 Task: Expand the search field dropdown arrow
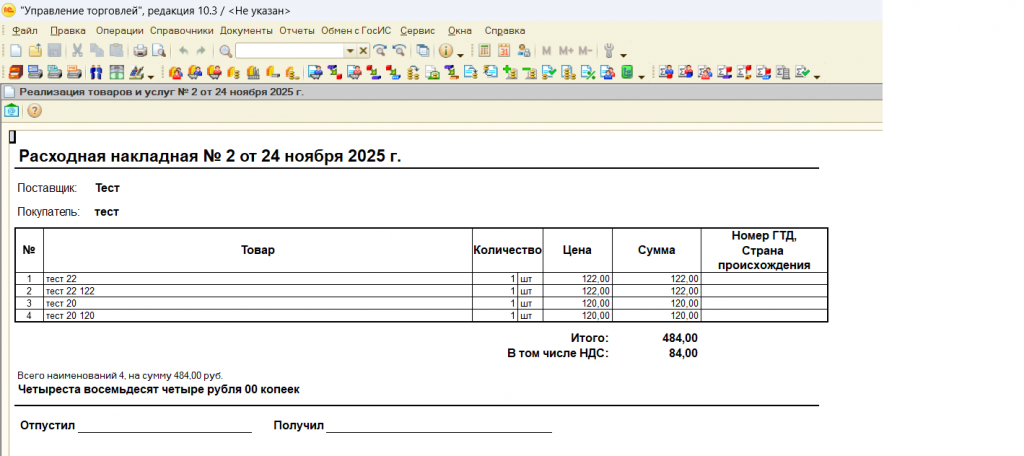tap(349, 51)
